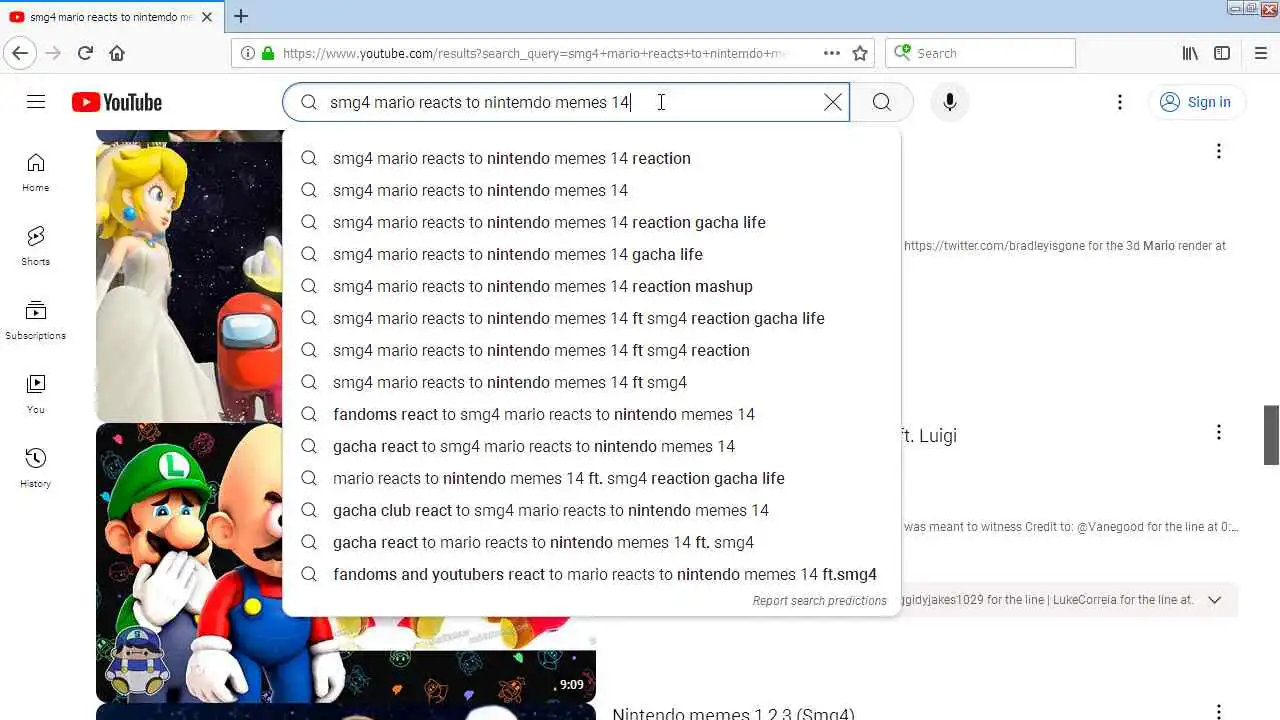
Task: Expand the description chevron below Luigi video
Action: pyautogui.click(x=1215, y=600)
